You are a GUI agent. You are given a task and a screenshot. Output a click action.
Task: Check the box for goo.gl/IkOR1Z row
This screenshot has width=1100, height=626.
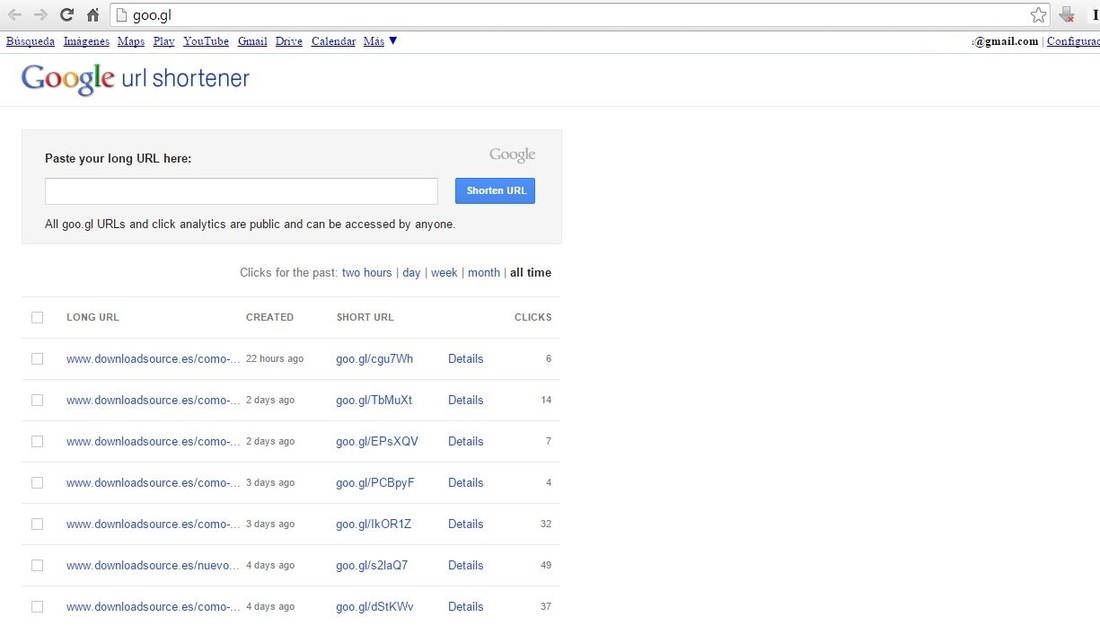pyautogui.click(x=37, y=524)
